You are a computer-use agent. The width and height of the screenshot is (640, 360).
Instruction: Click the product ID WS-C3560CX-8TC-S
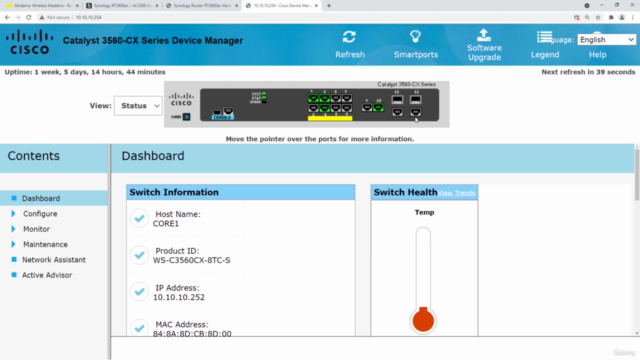click(191, 260)
